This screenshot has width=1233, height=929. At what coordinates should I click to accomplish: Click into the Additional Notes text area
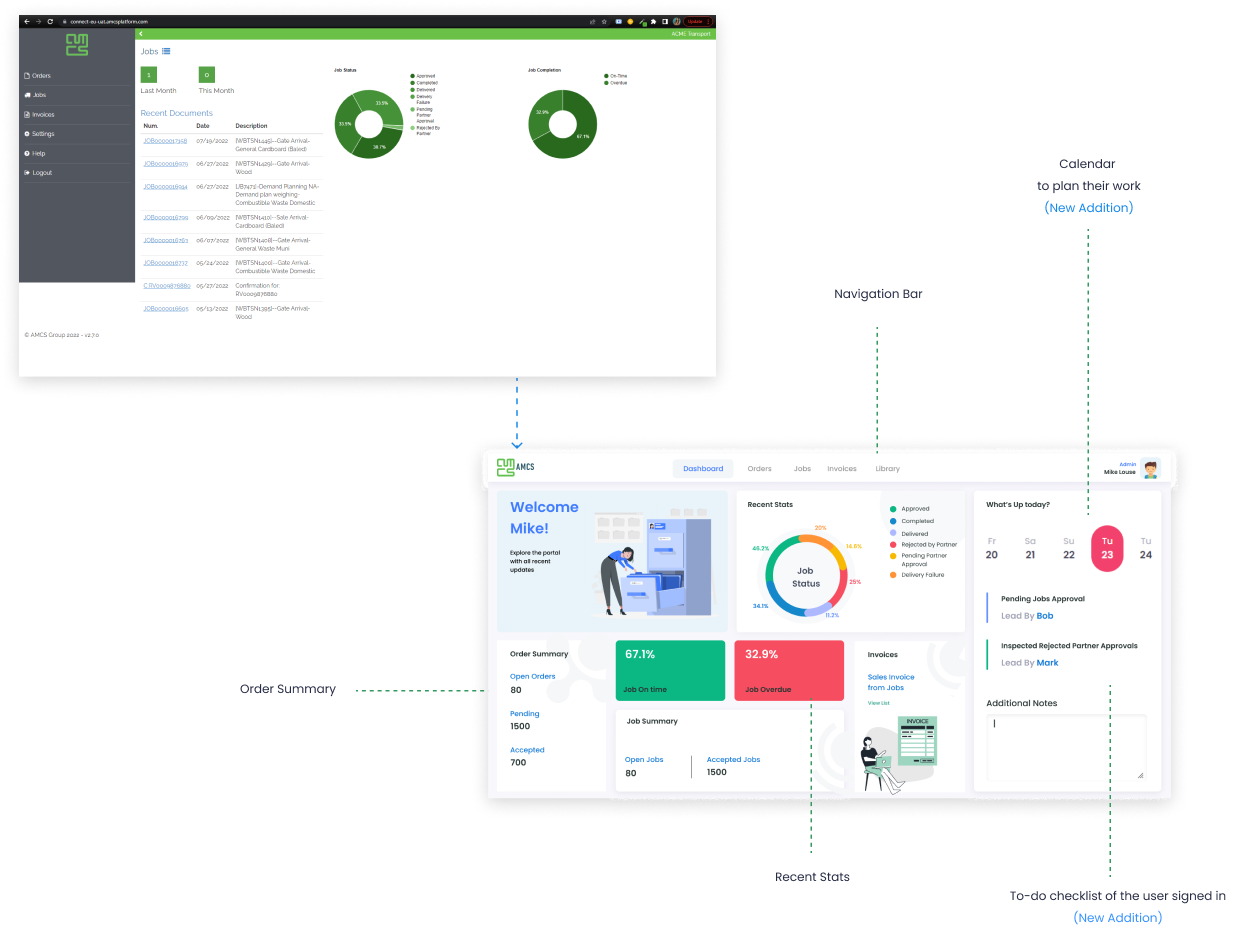click(1066, 747)
